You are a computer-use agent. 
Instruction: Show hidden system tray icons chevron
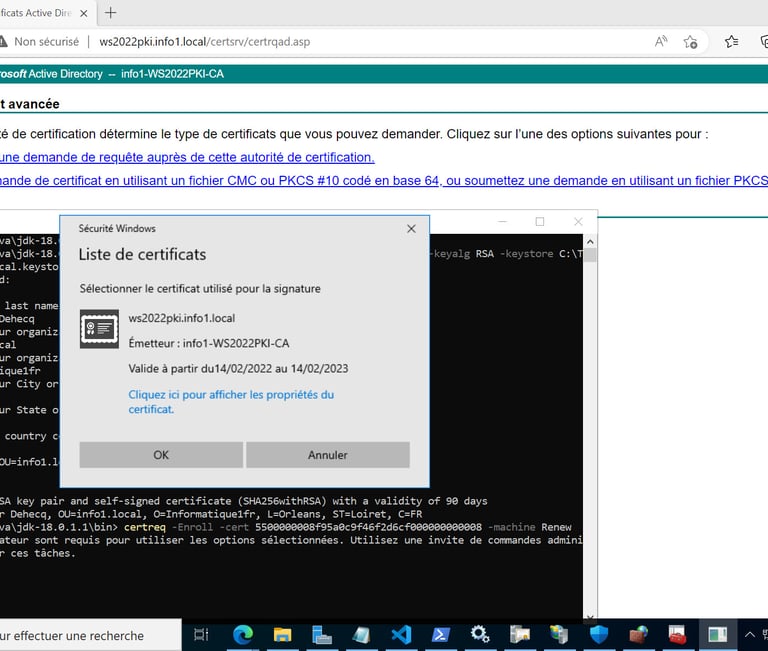pyautogui.click(x=749, y=635)
